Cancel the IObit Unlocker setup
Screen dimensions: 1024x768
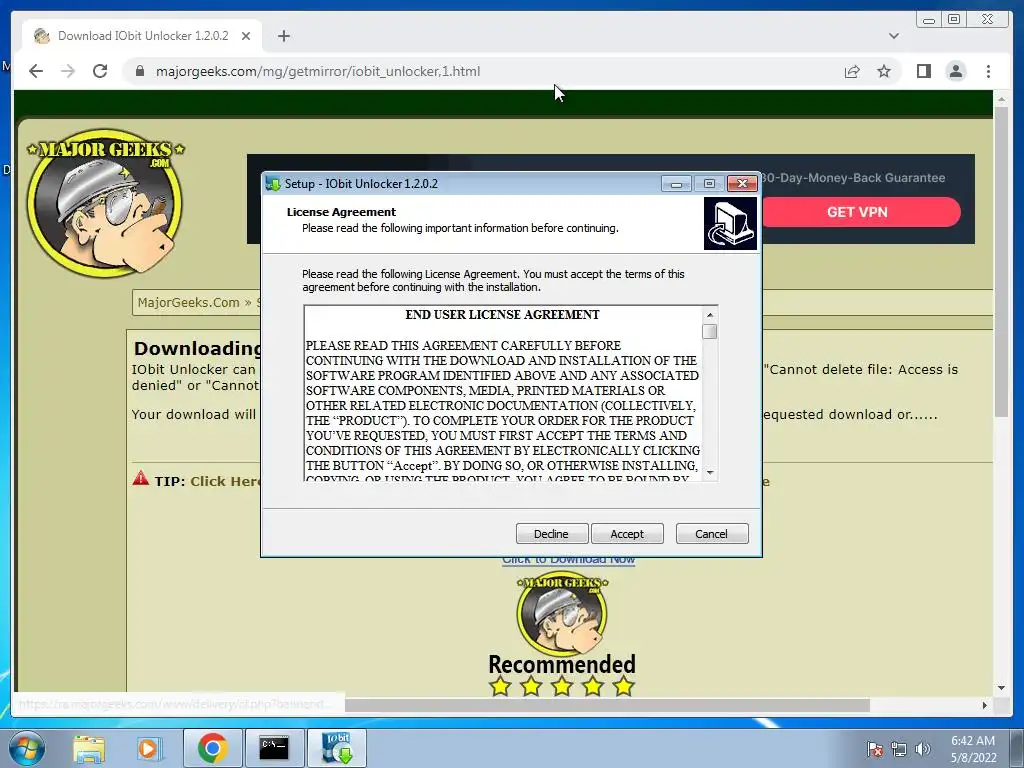711,534
